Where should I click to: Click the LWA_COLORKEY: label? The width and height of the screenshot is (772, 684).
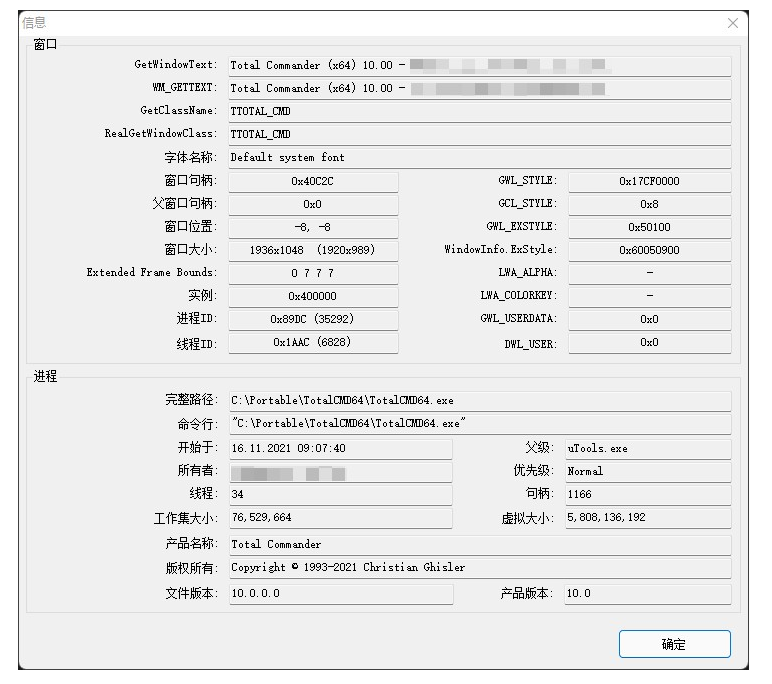[519, 295]
